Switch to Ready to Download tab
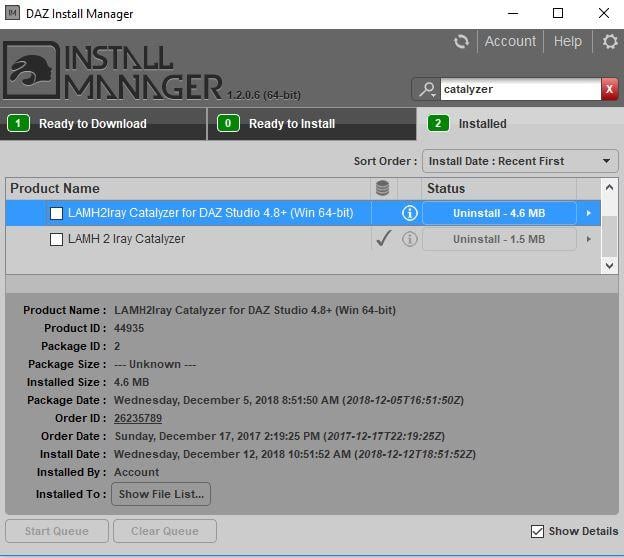 (103, 123)
